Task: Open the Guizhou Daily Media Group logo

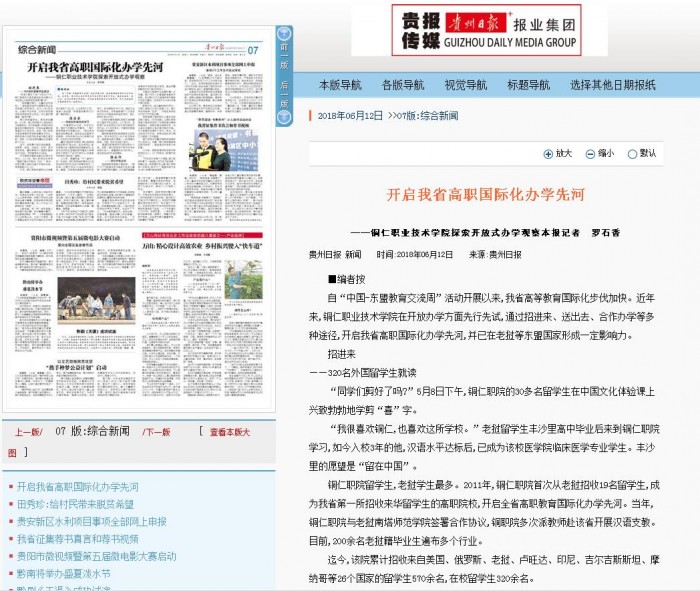Action: [x=486, y=30]
